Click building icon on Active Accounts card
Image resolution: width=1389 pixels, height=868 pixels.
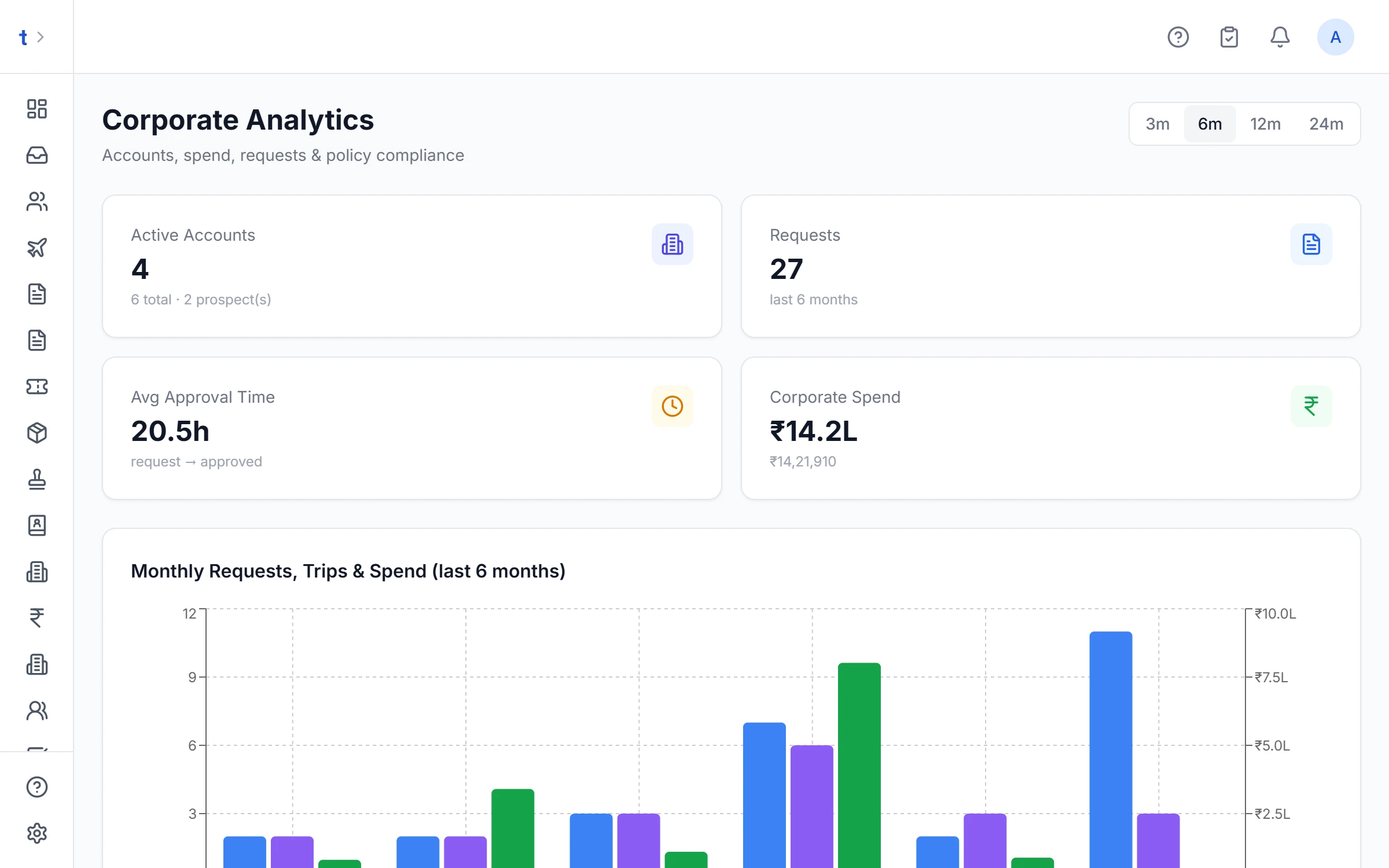coord(673,244)
